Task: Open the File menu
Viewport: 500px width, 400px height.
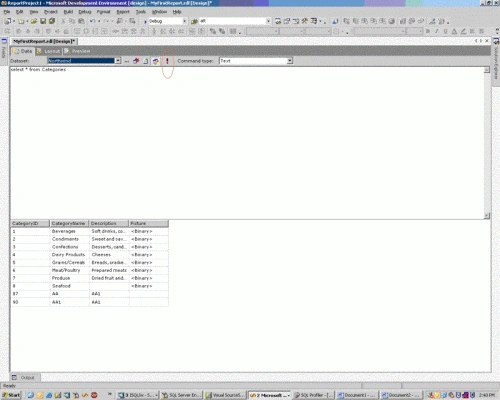Action: click(7, 12)
